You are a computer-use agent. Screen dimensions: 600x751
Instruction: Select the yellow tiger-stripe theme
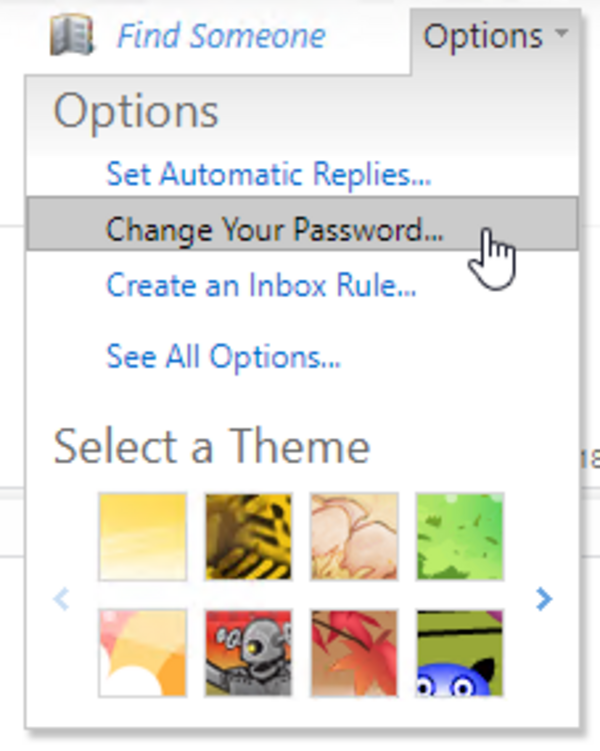tap(248, 536)
